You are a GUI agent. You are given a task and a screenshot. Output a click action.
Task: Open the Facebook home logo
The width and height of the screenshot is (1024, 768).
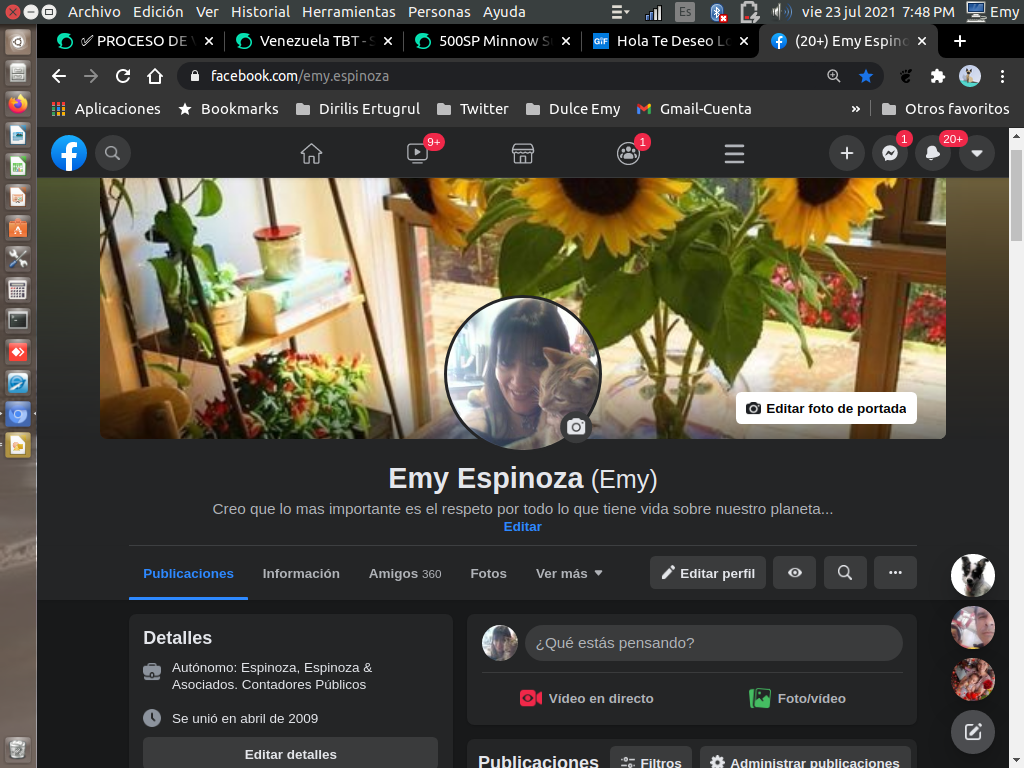tap(69, 153)
